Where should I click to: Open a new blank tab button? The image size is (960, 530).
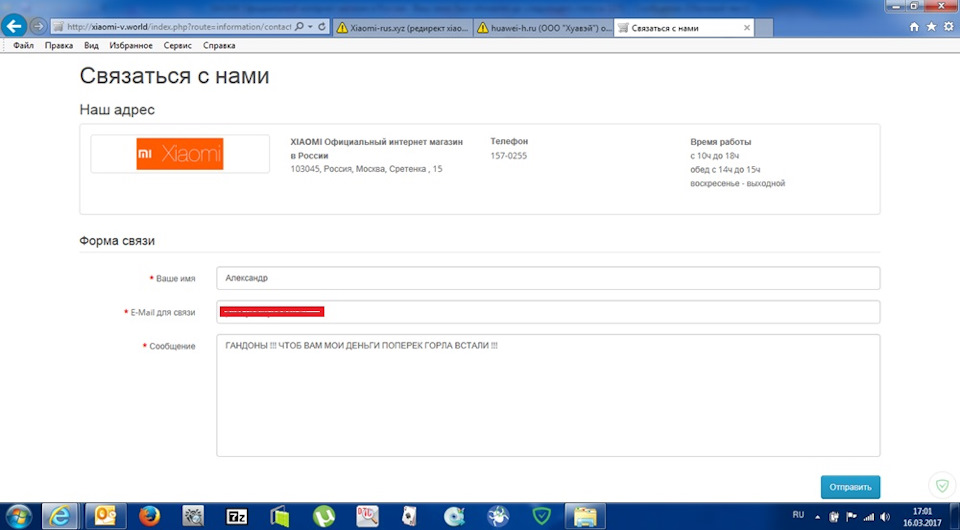click(763, 28)
